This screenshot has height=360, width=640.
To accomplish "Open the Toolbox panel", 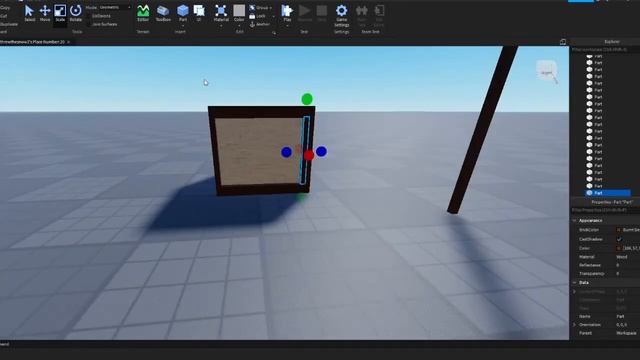I will pos(163,13).
